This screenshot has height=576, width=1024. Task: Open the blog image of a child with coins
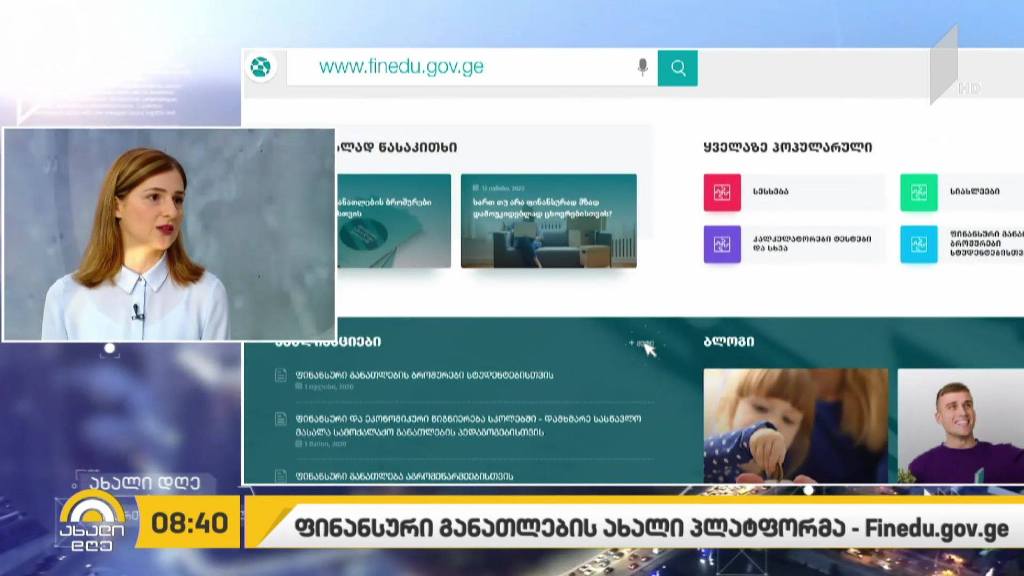point(795,426)
